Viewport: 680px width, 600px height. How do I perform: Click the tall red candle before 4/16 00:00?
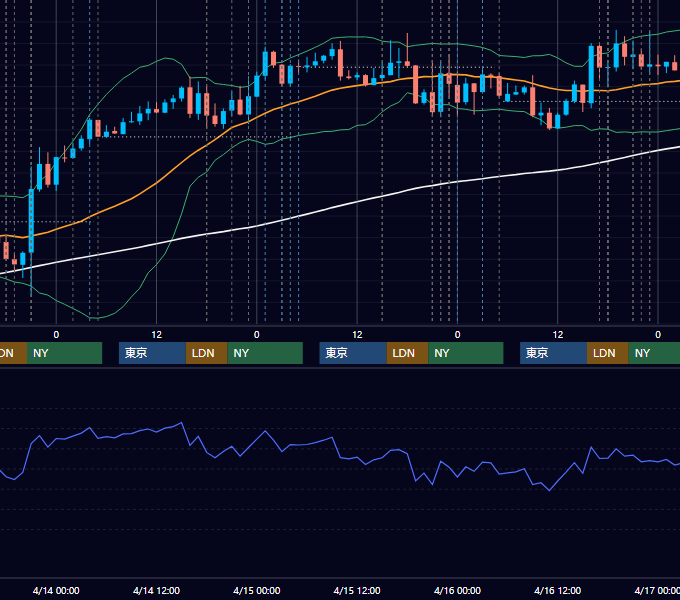point(415,85)
